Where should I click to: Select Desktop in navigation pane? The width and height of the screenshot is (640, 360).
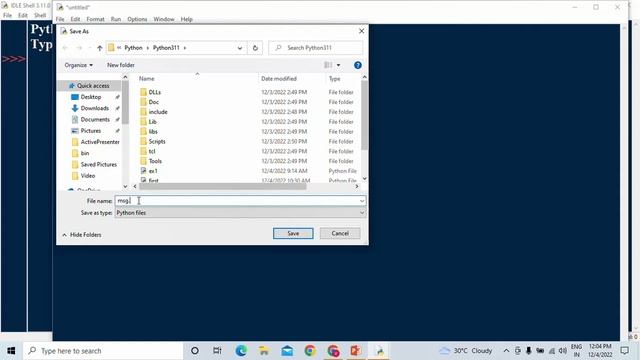[91, 97]
